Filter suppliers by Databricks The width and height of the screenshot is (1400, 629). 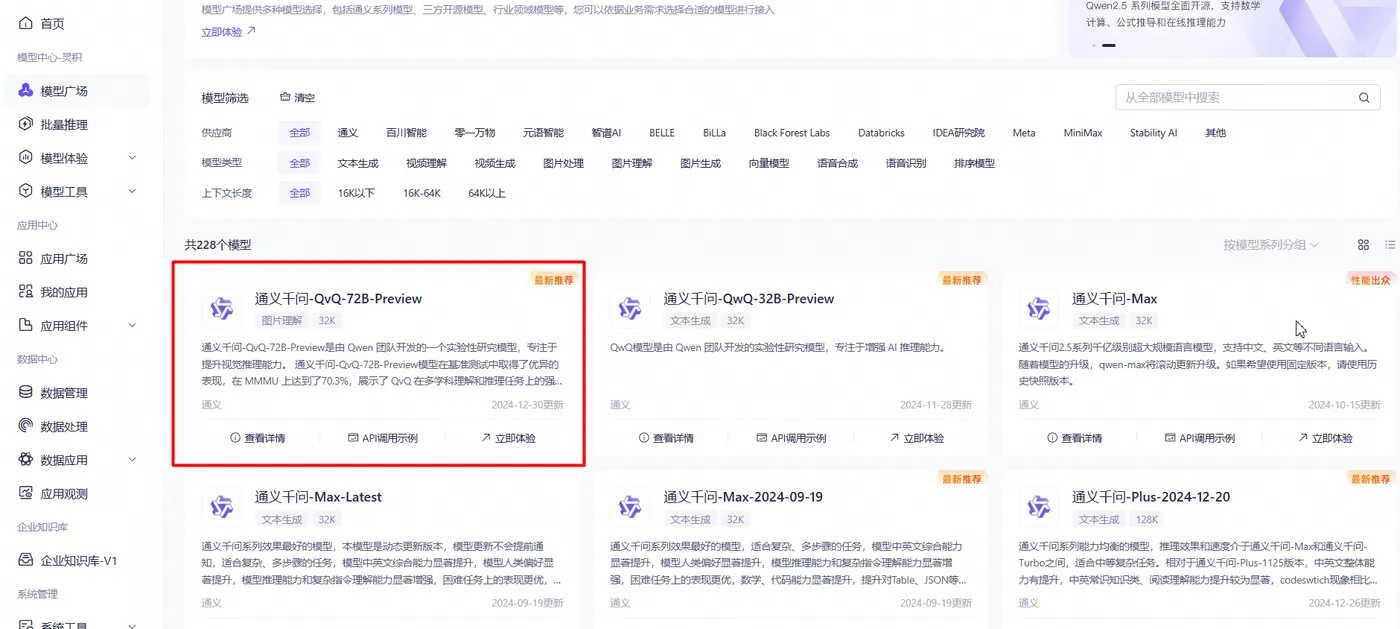tap(881, 133)
